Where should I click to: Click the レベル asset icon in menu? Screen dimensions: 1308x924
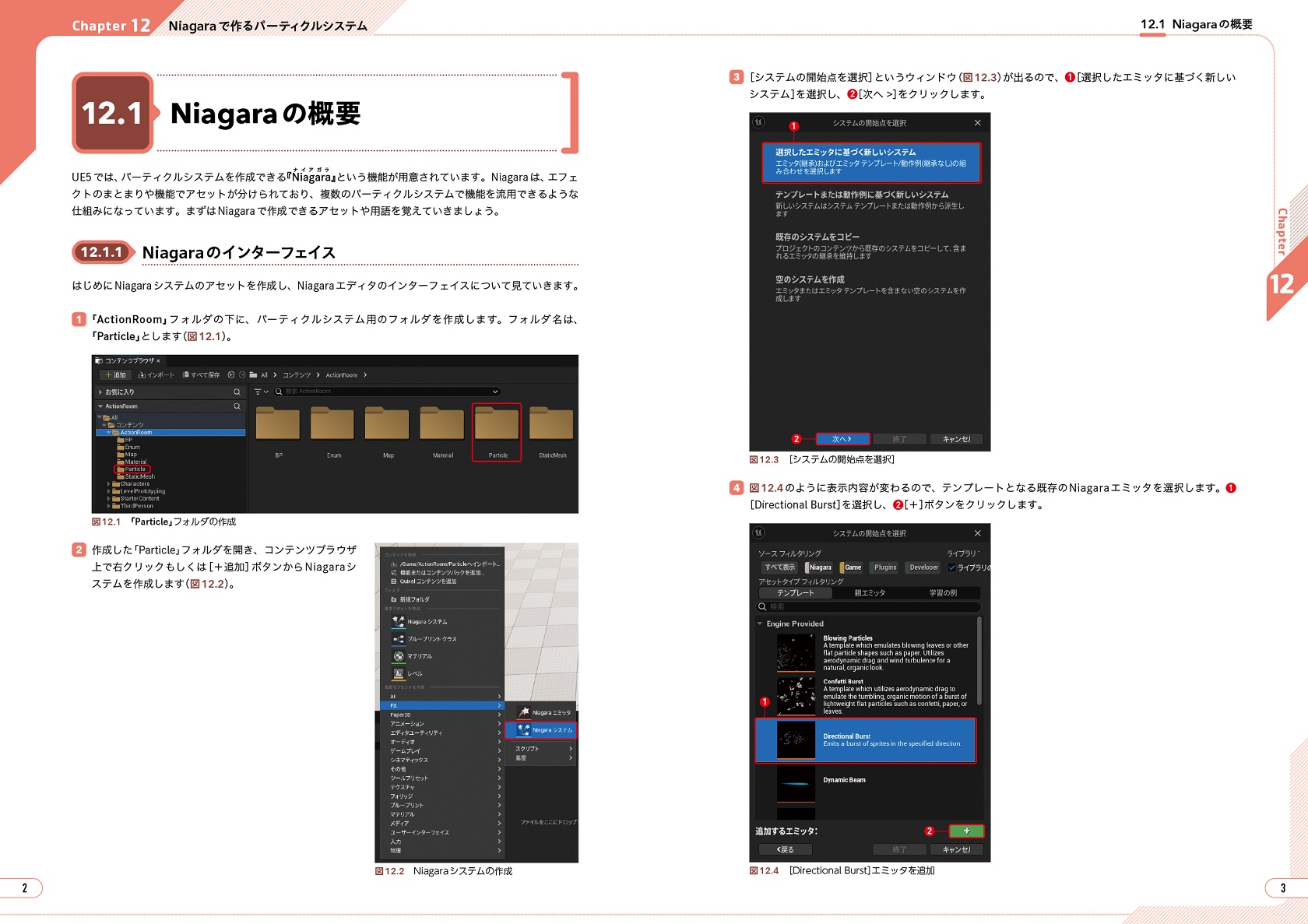point(398,673)
